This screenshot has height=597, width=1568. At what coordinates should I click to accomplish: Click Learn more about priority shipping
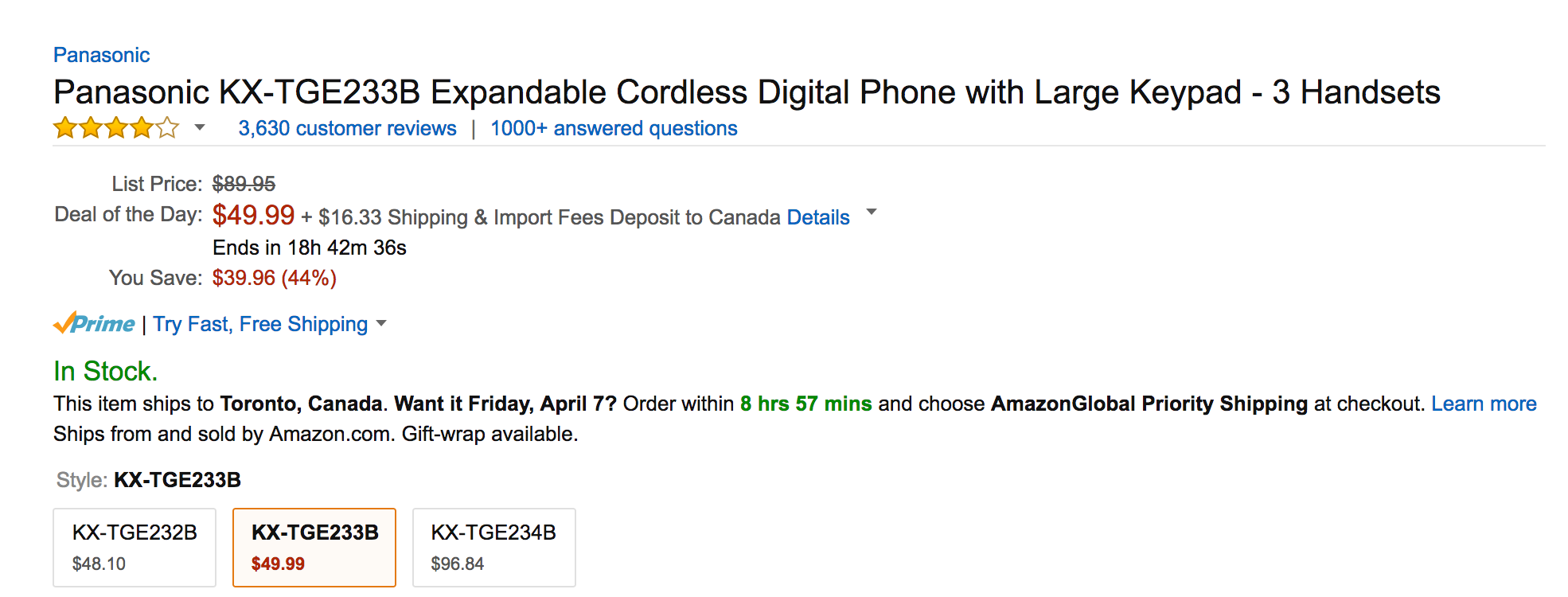click(1484, 404)
